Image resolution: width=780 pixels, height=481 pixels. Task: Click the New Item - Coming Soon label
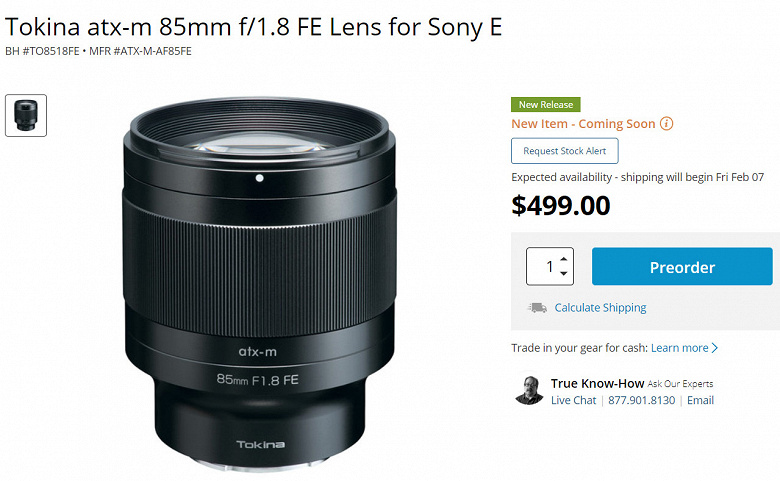click(583, 124)
